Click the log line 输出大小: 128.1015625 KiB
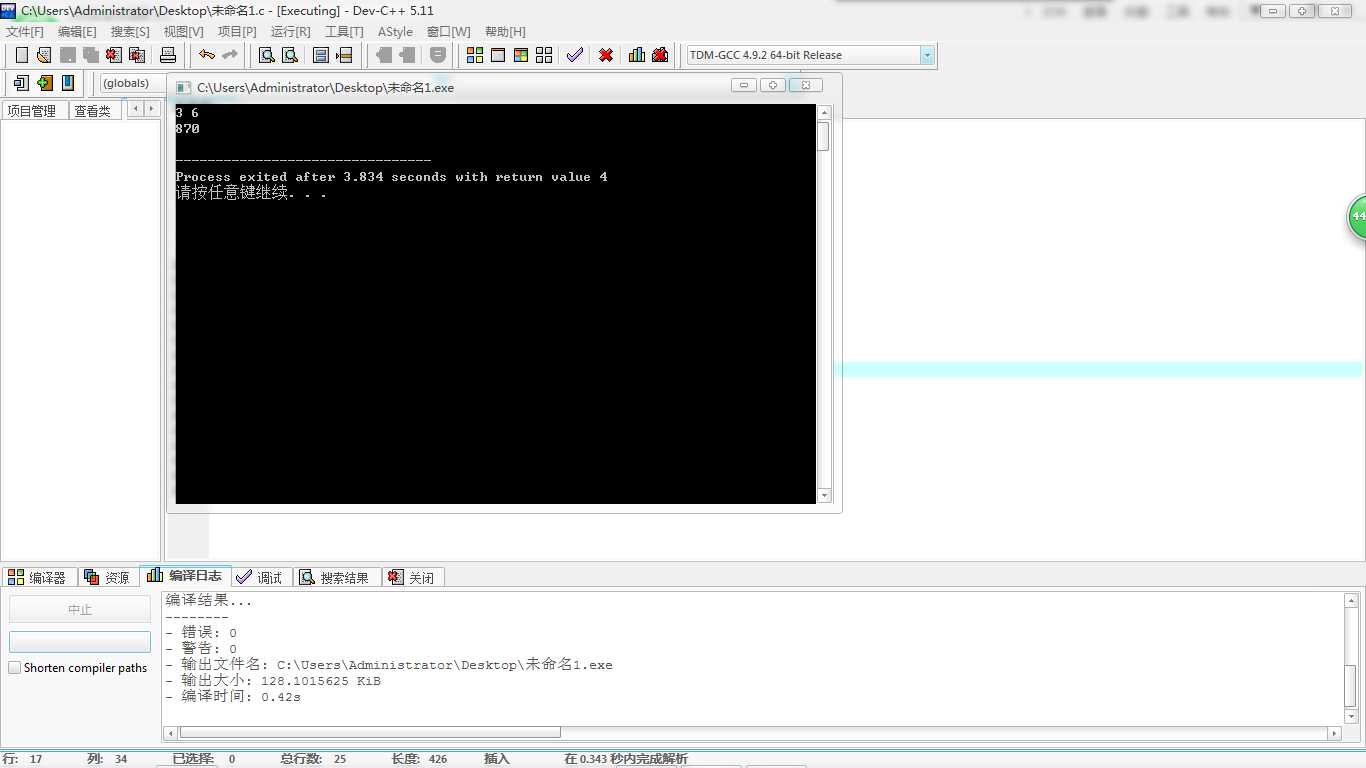 (x=273, y=681)
